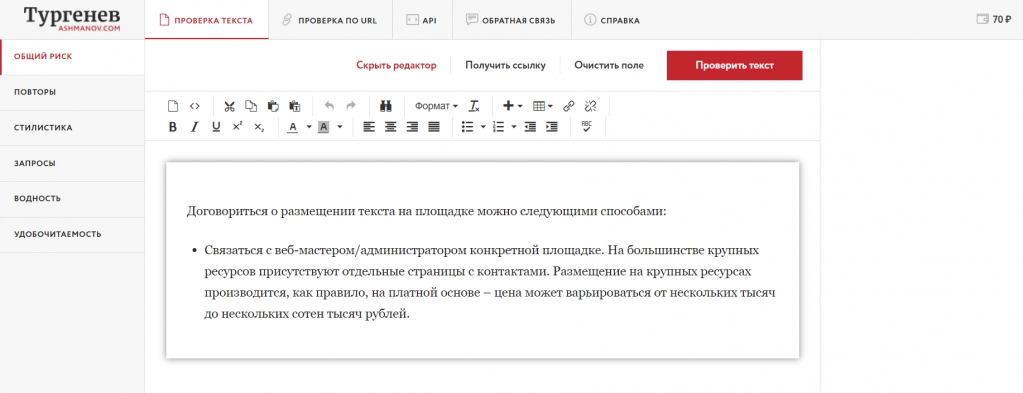This screenshot has width=1023, height=393.
Task: Open the API tab
Action: tap(422, 20)
